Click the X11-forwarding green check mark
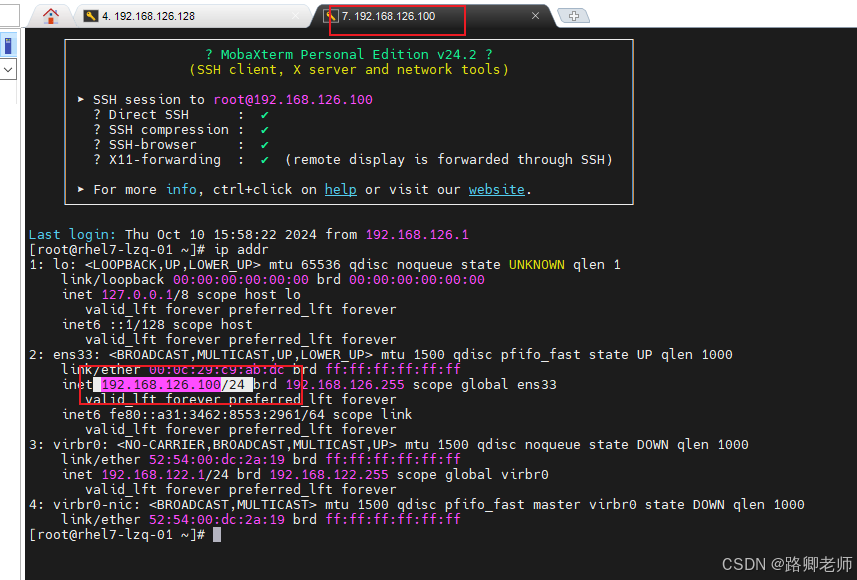857x580 pixels. point(265,160)
